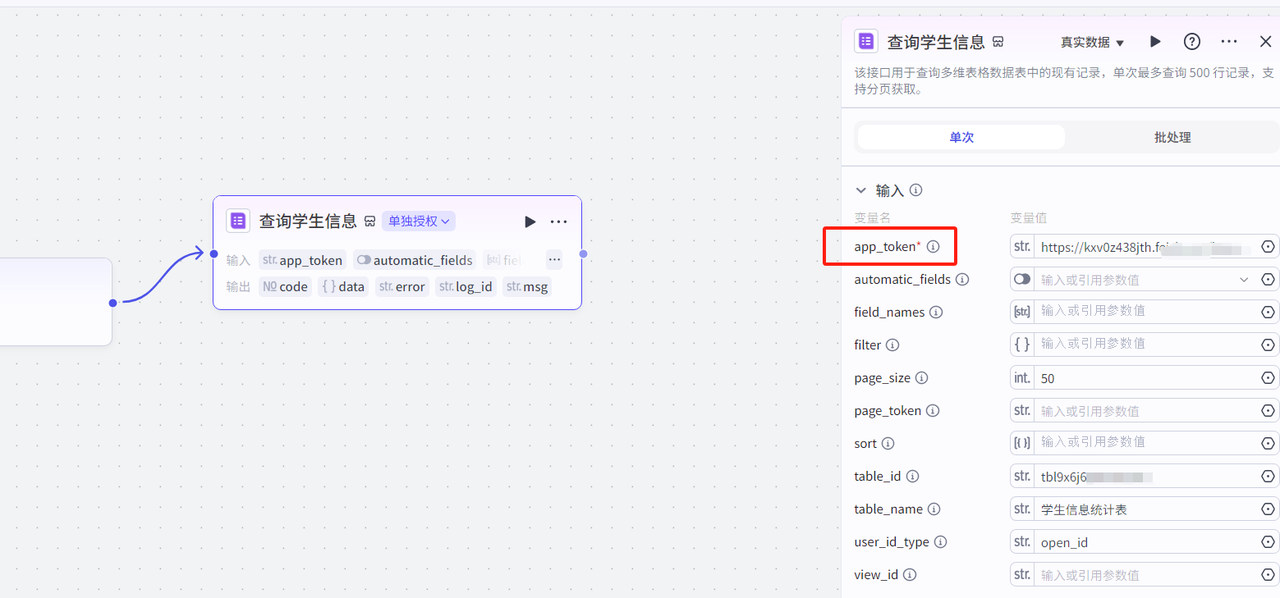1280x598 pixels.
Task: Close the 查询学生信息 settings panel
Action: tap(1265, 42)
